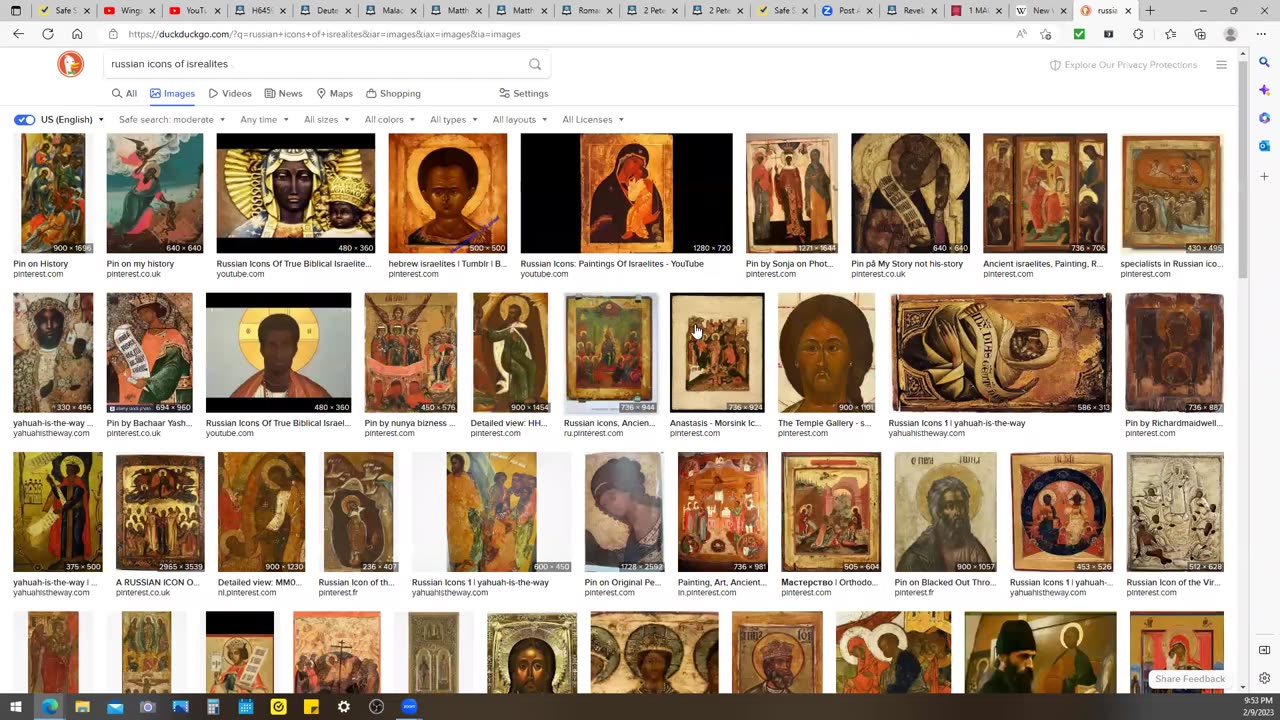The image size is (1280, 720).
Task: Open the sidebar settings gear
Action: (1264, 677)
